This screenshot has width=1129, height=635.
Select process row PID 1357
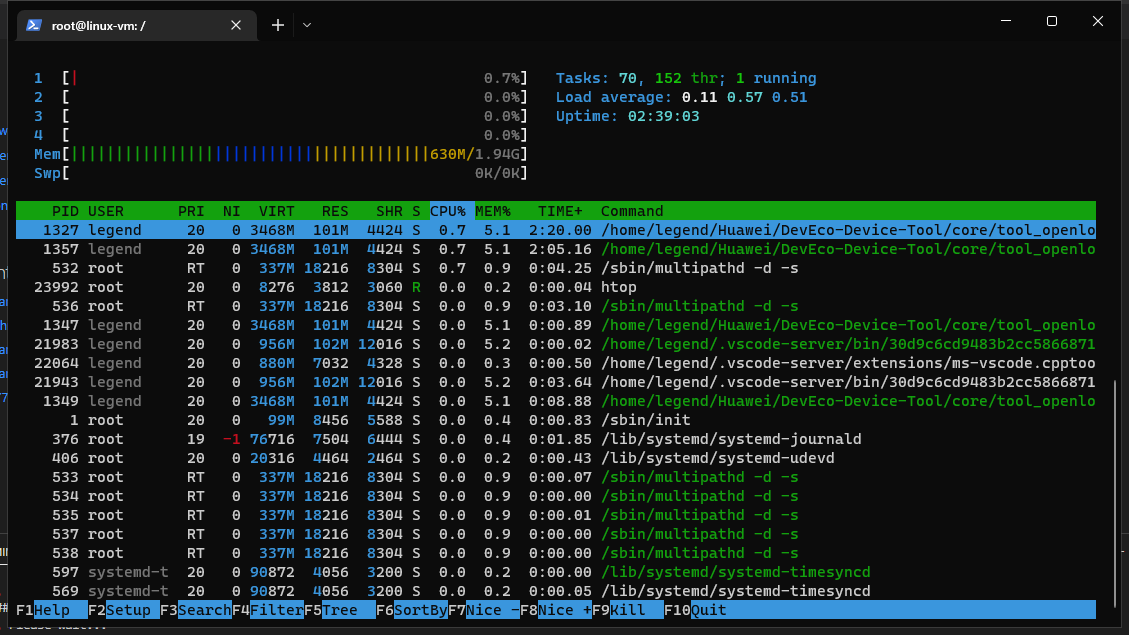tap(556, 249)
